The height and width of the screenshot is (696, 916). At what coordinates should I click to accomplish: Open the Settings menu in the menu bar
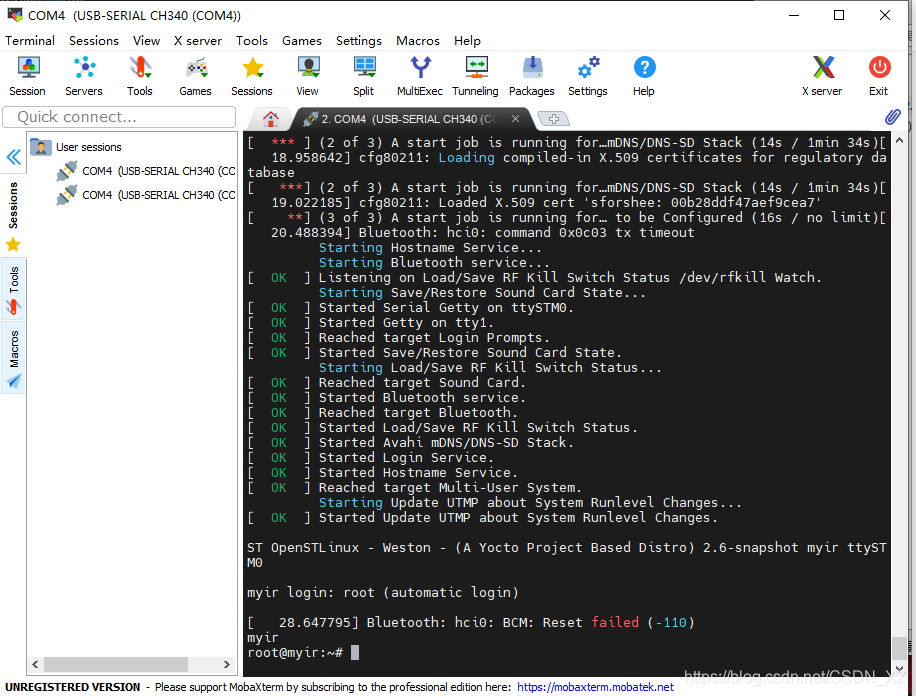click(359, 40)
